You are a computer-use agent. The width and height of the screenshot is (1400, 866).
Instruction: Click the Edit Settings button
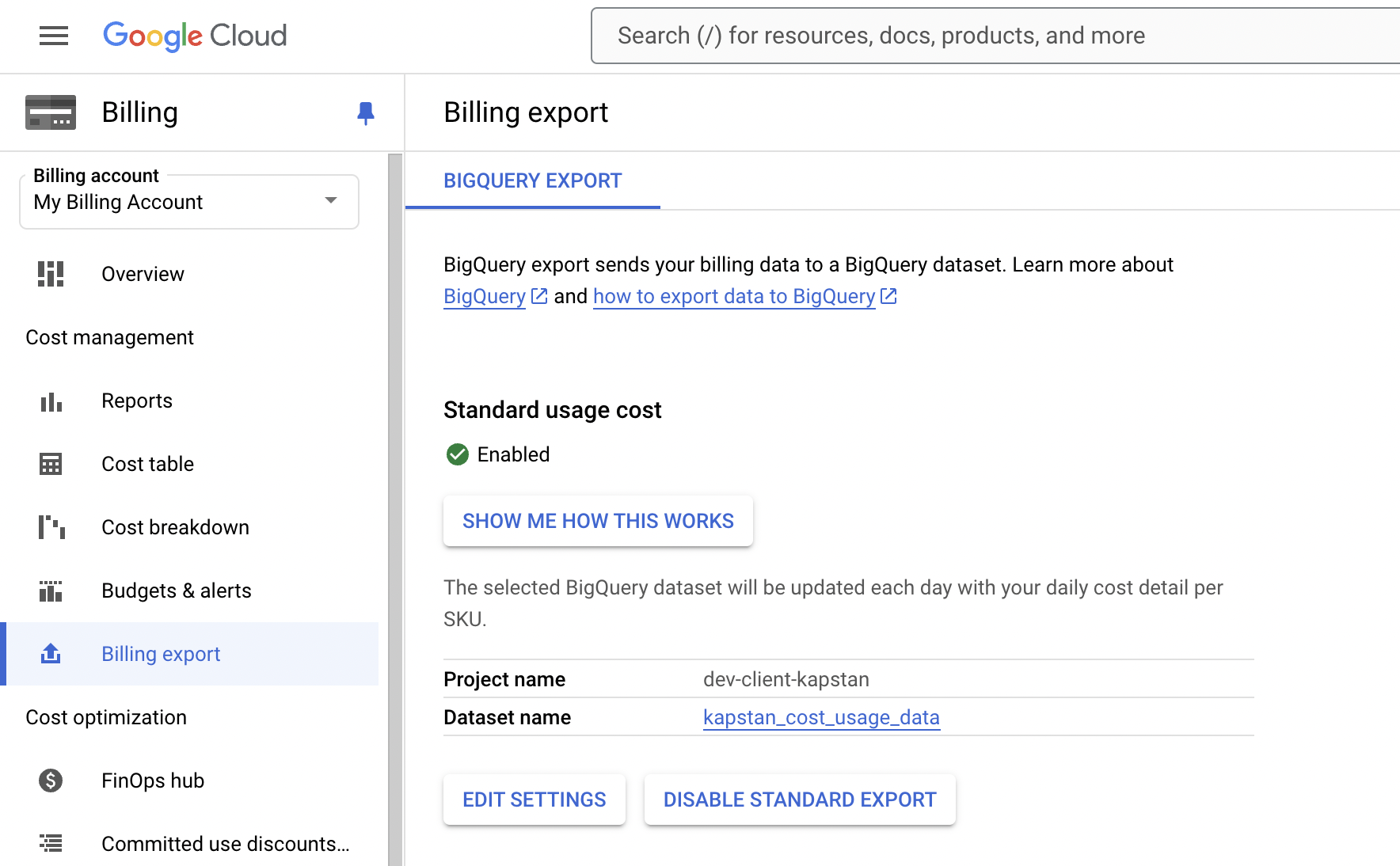(x=535, y=800)
